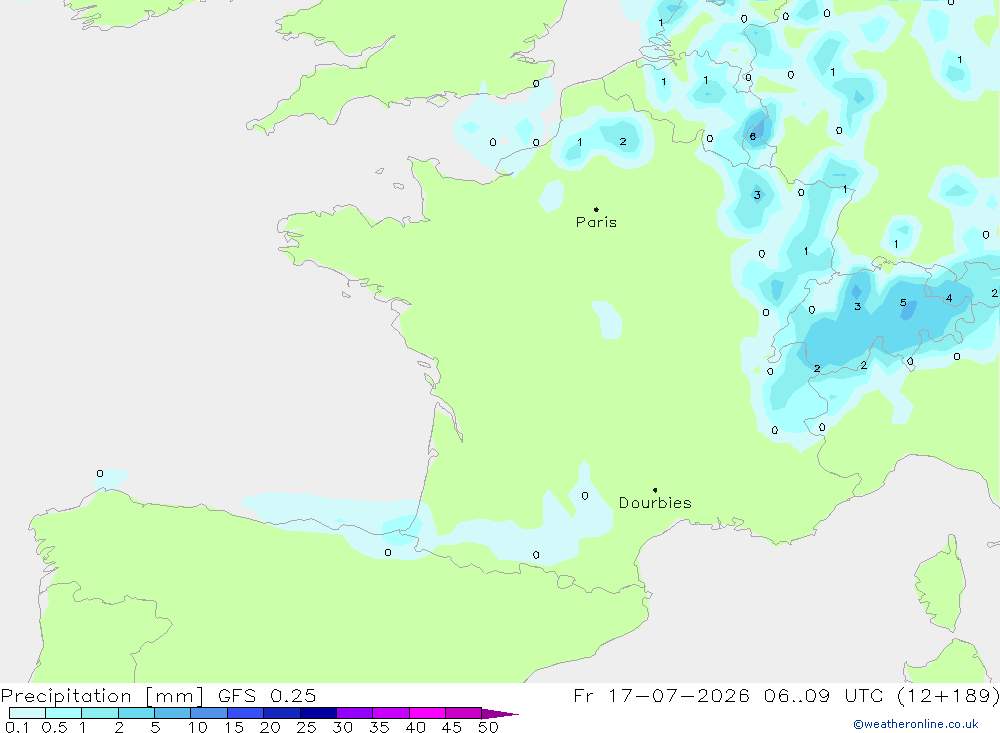This screenshot has width=1000, height=733.
Task: Select the black dot marker above Dourbies
Action: click(655, 490)
